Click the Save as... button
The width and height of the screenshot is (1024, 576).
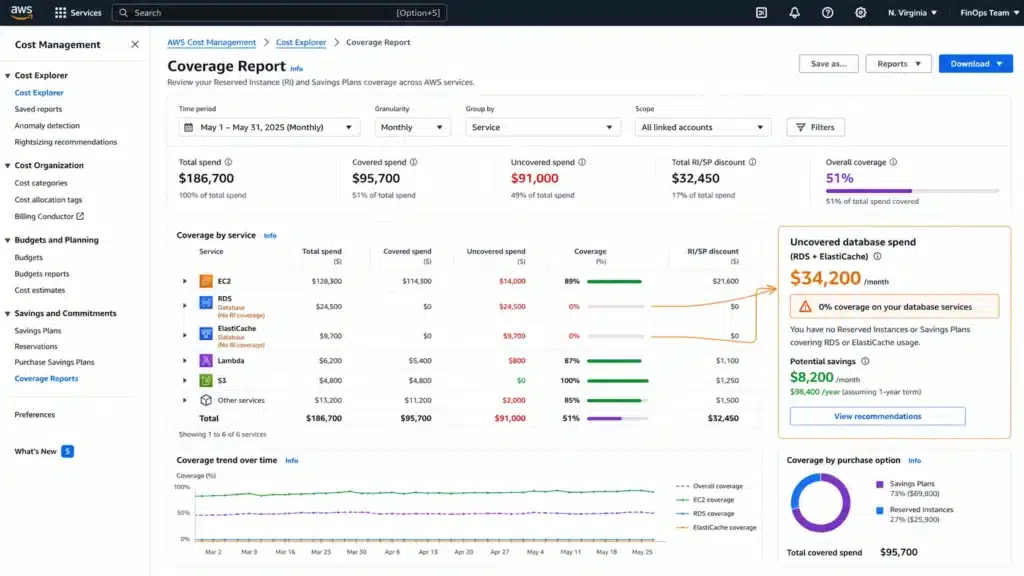pyautogui.click(x=828, y=63)
